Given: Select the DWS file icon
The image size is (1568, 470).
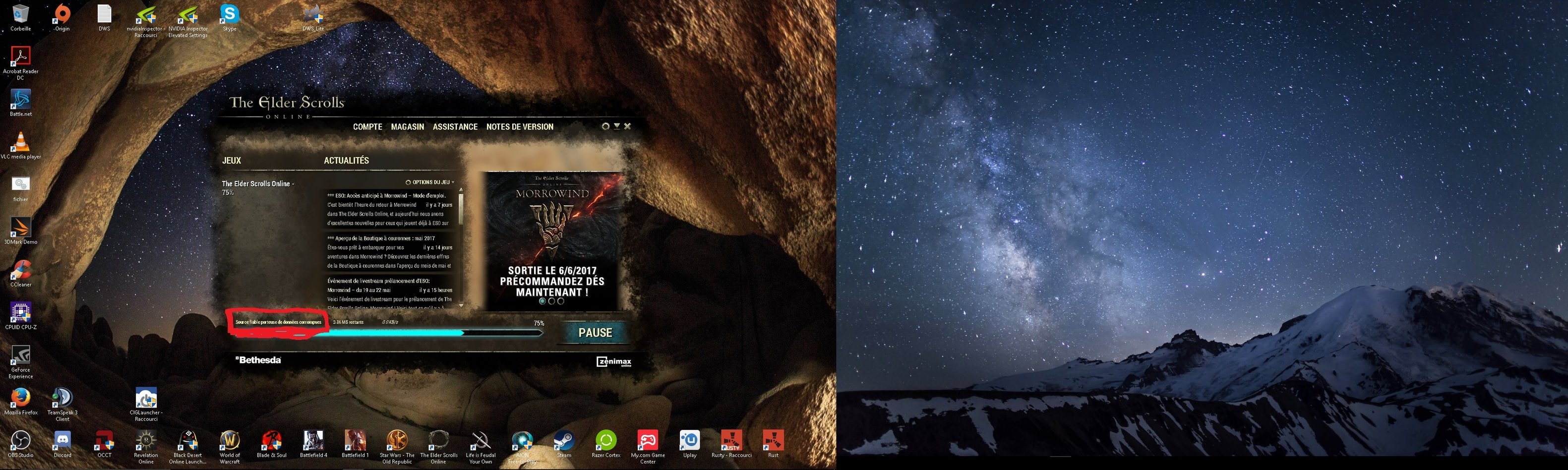Looking at the screenshot, I should pos(104,18).
